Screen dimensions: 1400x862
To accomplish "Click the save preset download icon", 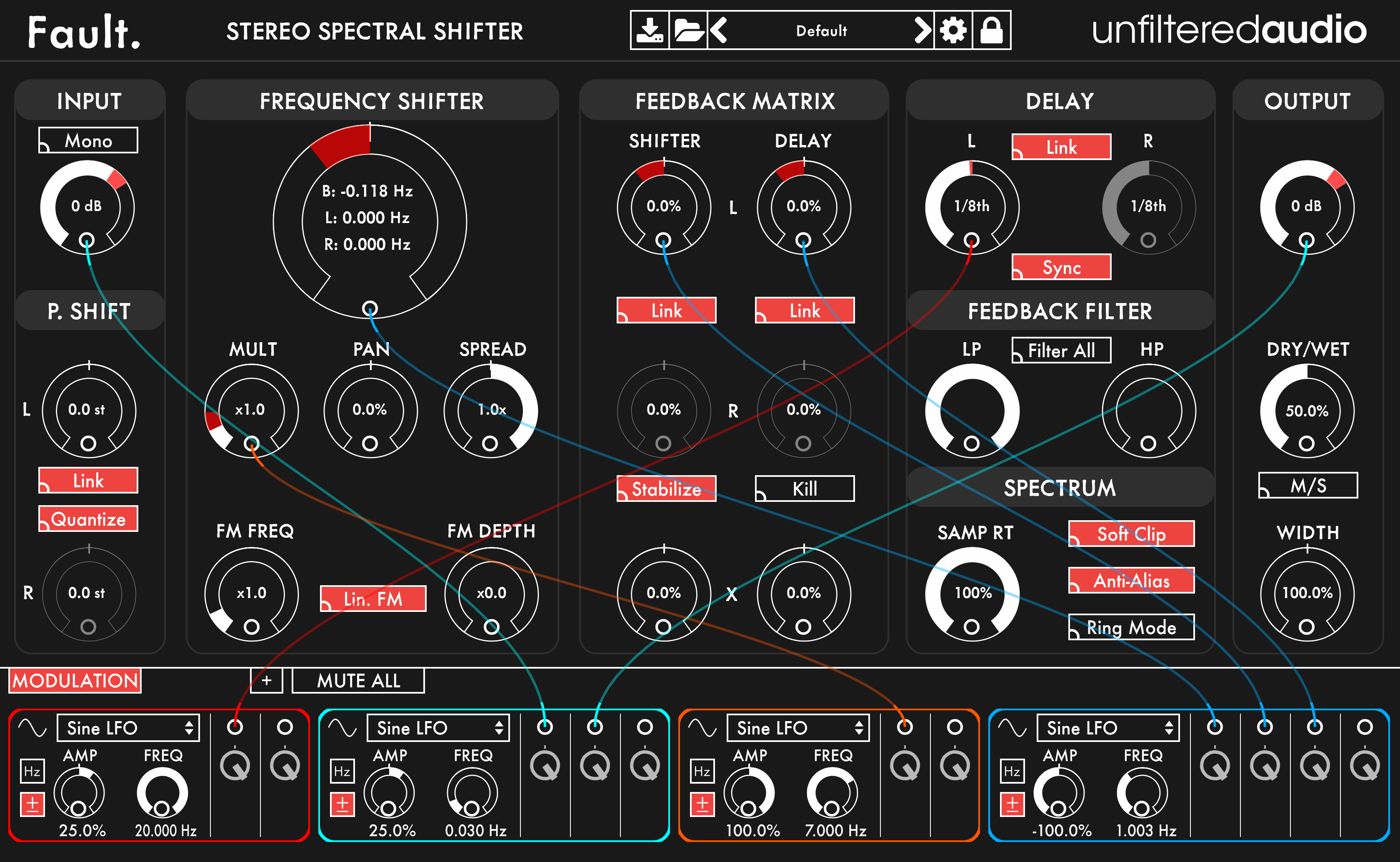I will tap(650, 30).
